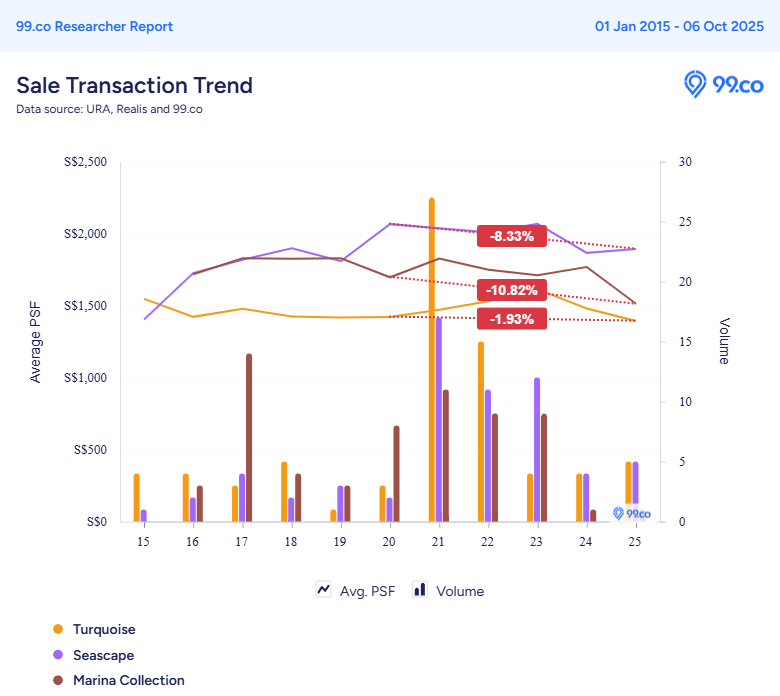Click the brown Marina Collection bar for year 17
This screenshot has width=780, height=696.
(249, 437)
